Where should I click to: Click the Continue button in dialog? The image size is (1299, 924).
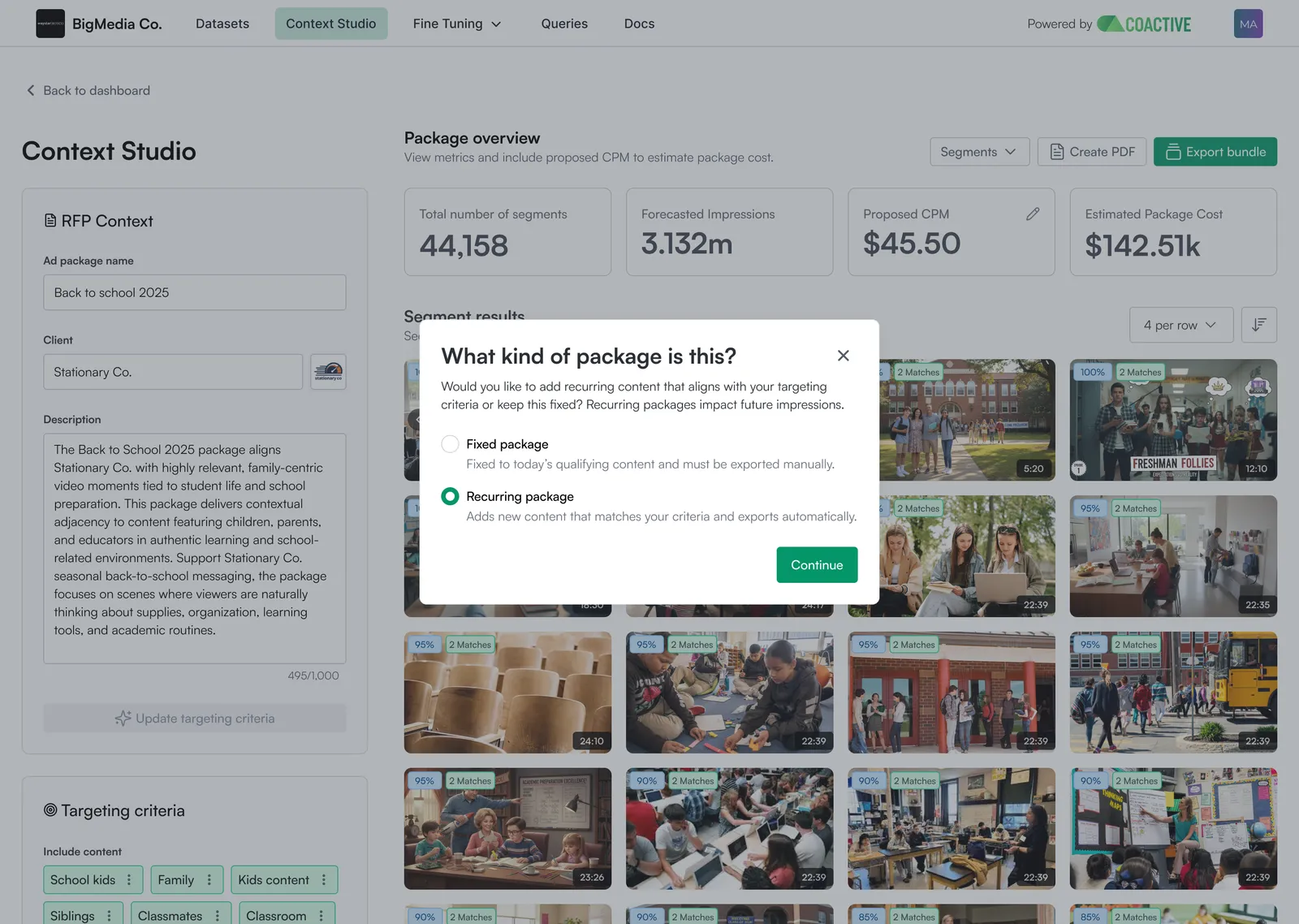coord(817,565)
